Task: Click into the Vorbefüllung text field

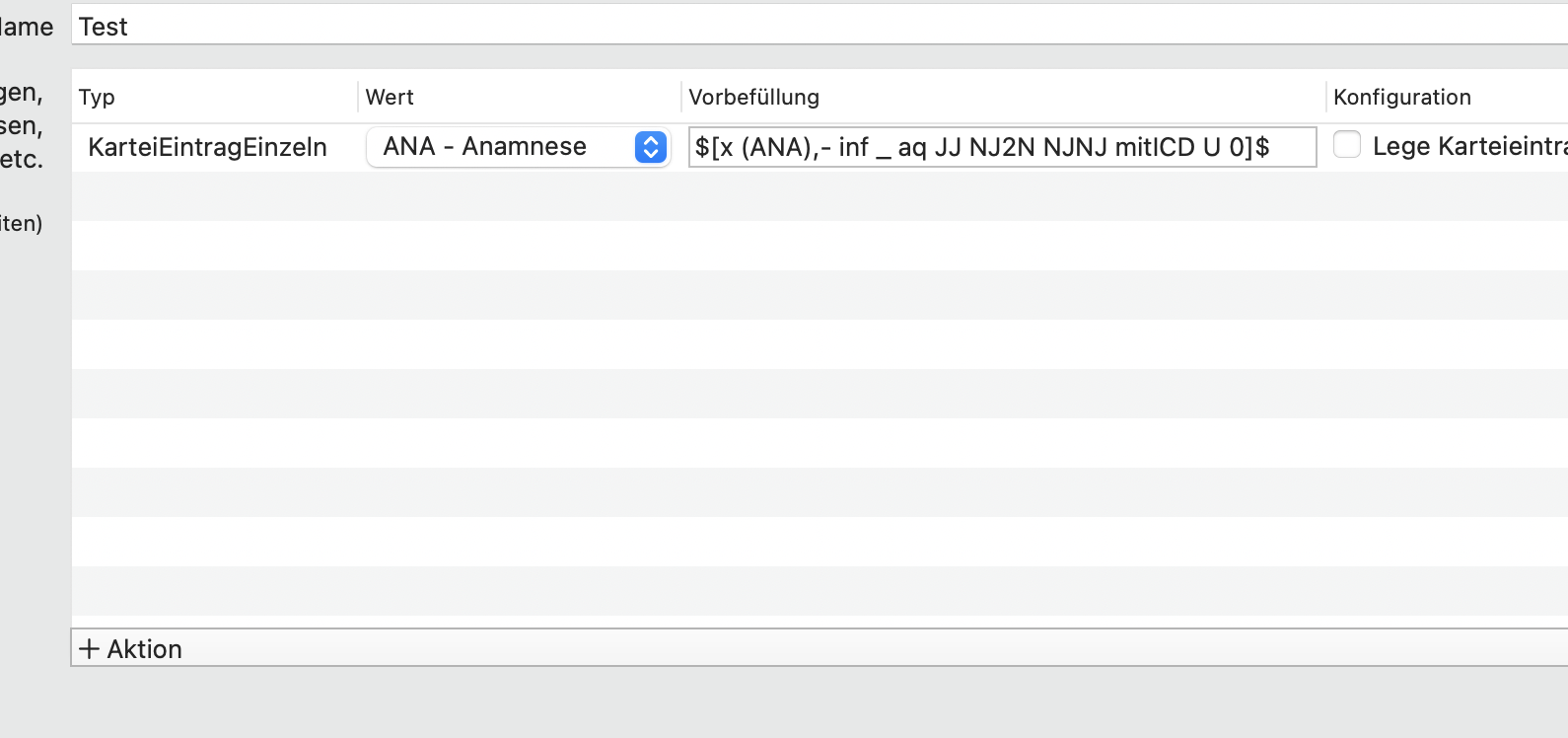Action: click(1002, 147)
